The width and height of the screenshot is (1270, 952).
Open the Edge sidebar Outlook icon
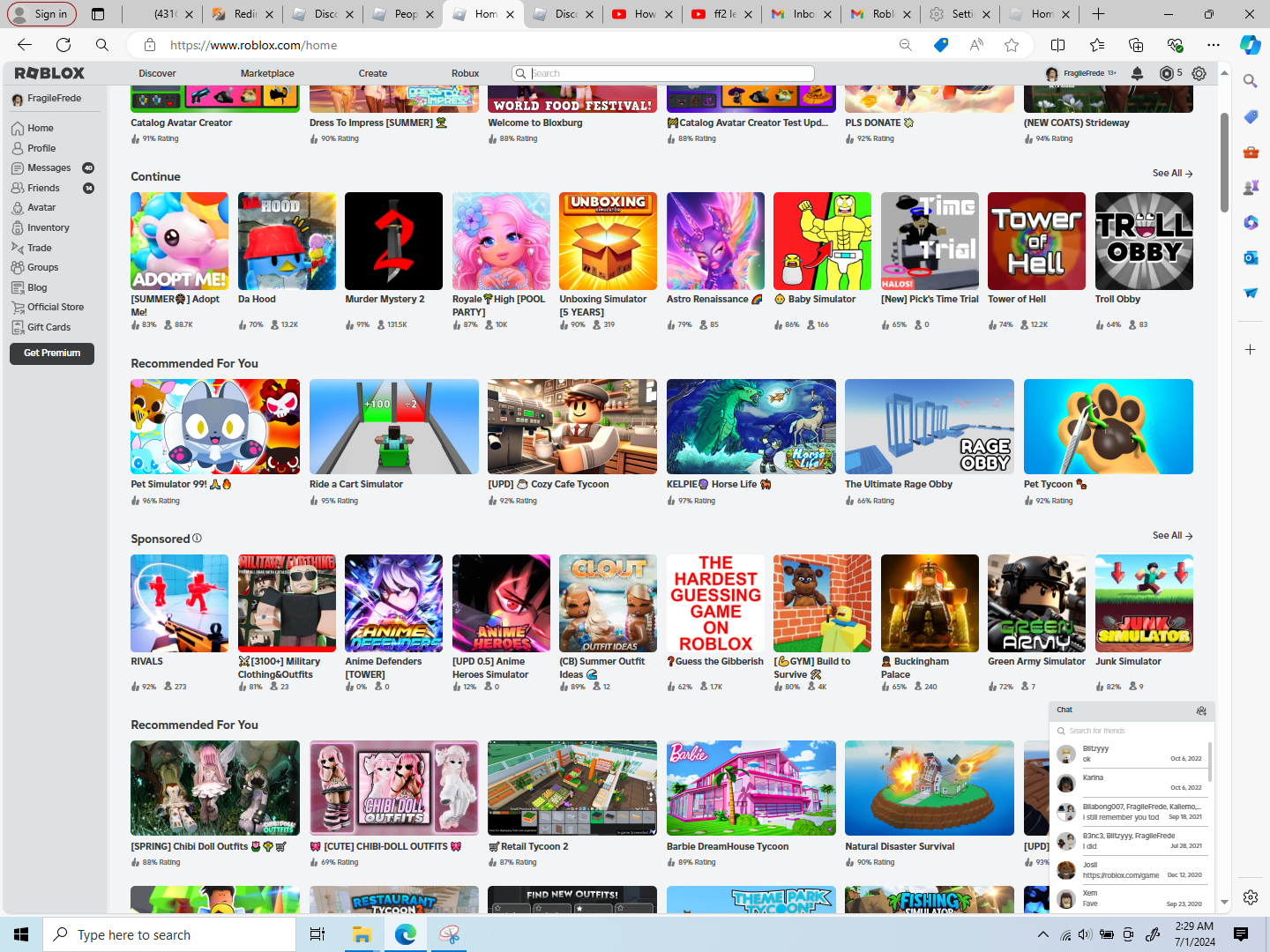click(x=1251, y=257)
